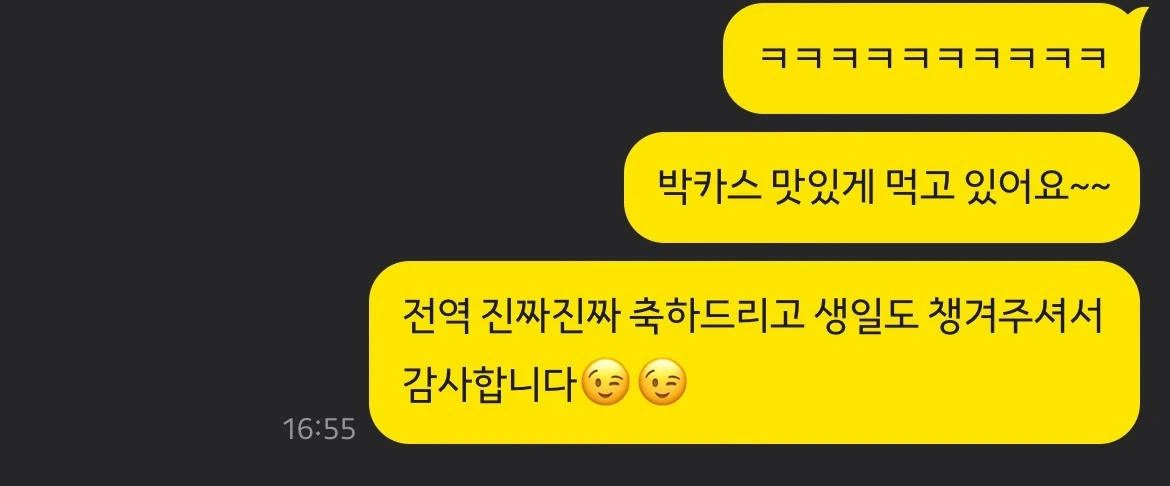This screenshot has height=486, width=1170.
Task: Select the long 전역 congratulation message bubble
Action: coord(754,352)
